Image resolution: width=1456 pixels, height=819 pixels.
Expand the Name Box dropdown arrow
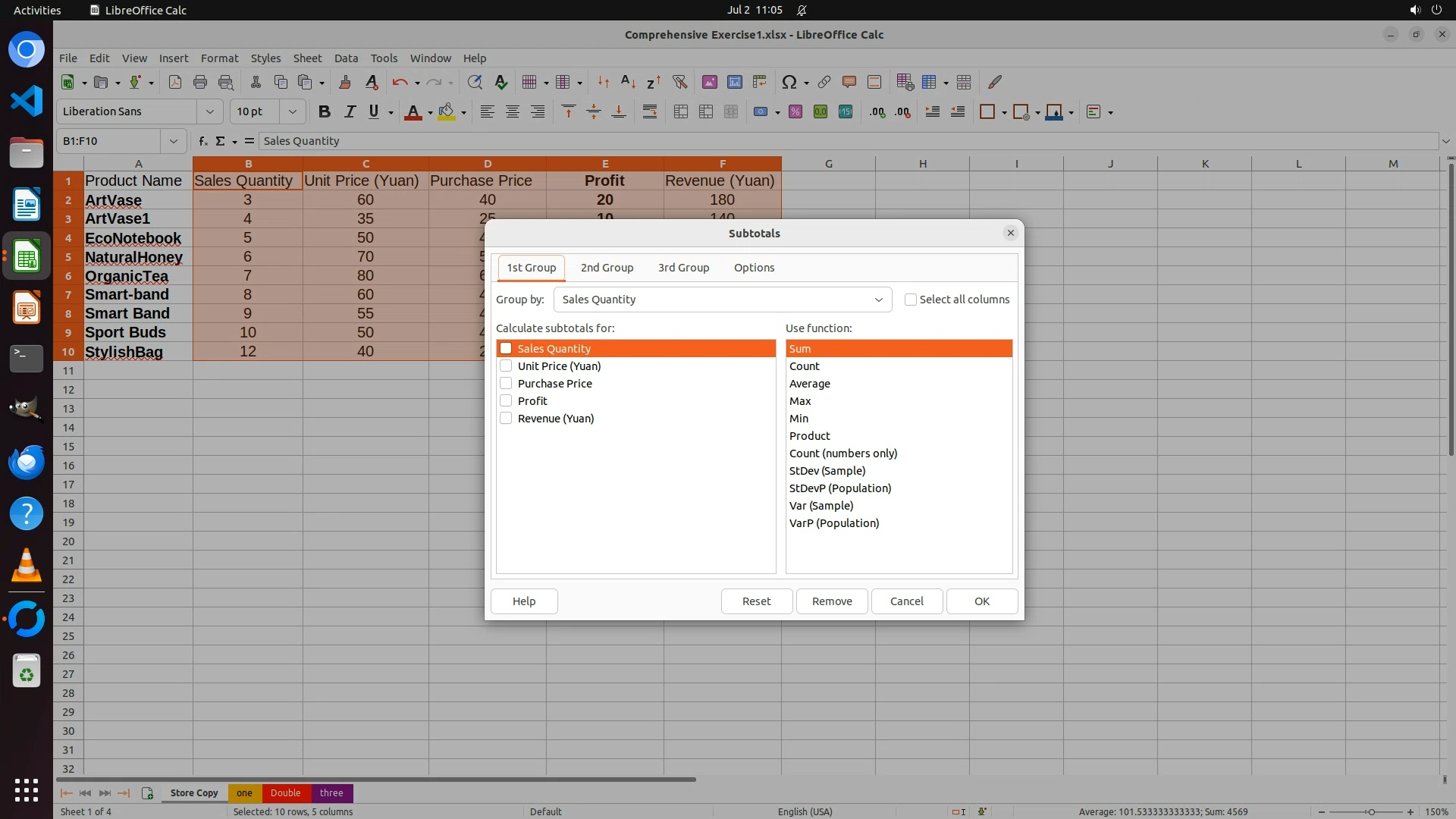pyautogui.click(x=173, y=141)
